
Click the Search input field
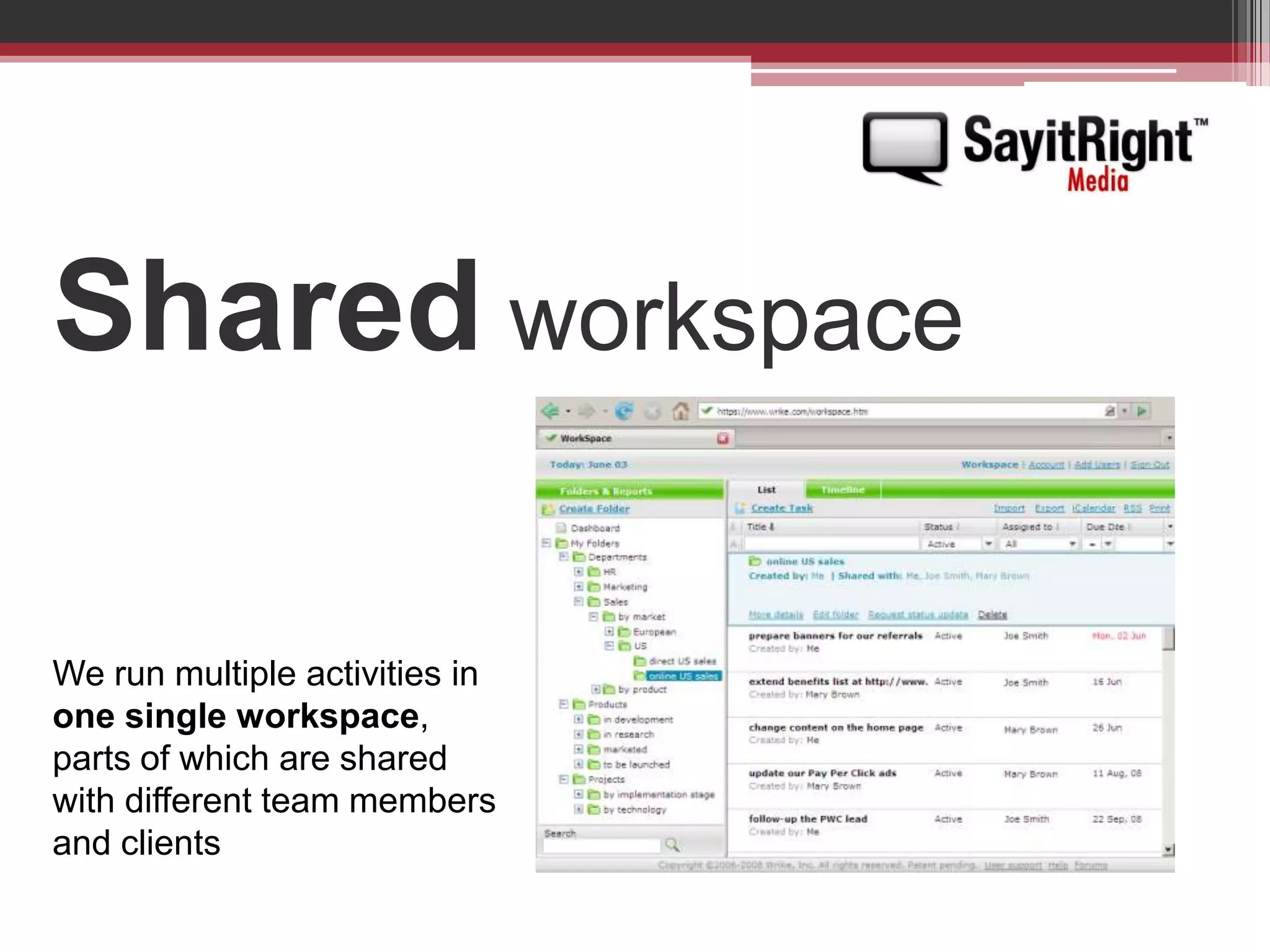602,845
